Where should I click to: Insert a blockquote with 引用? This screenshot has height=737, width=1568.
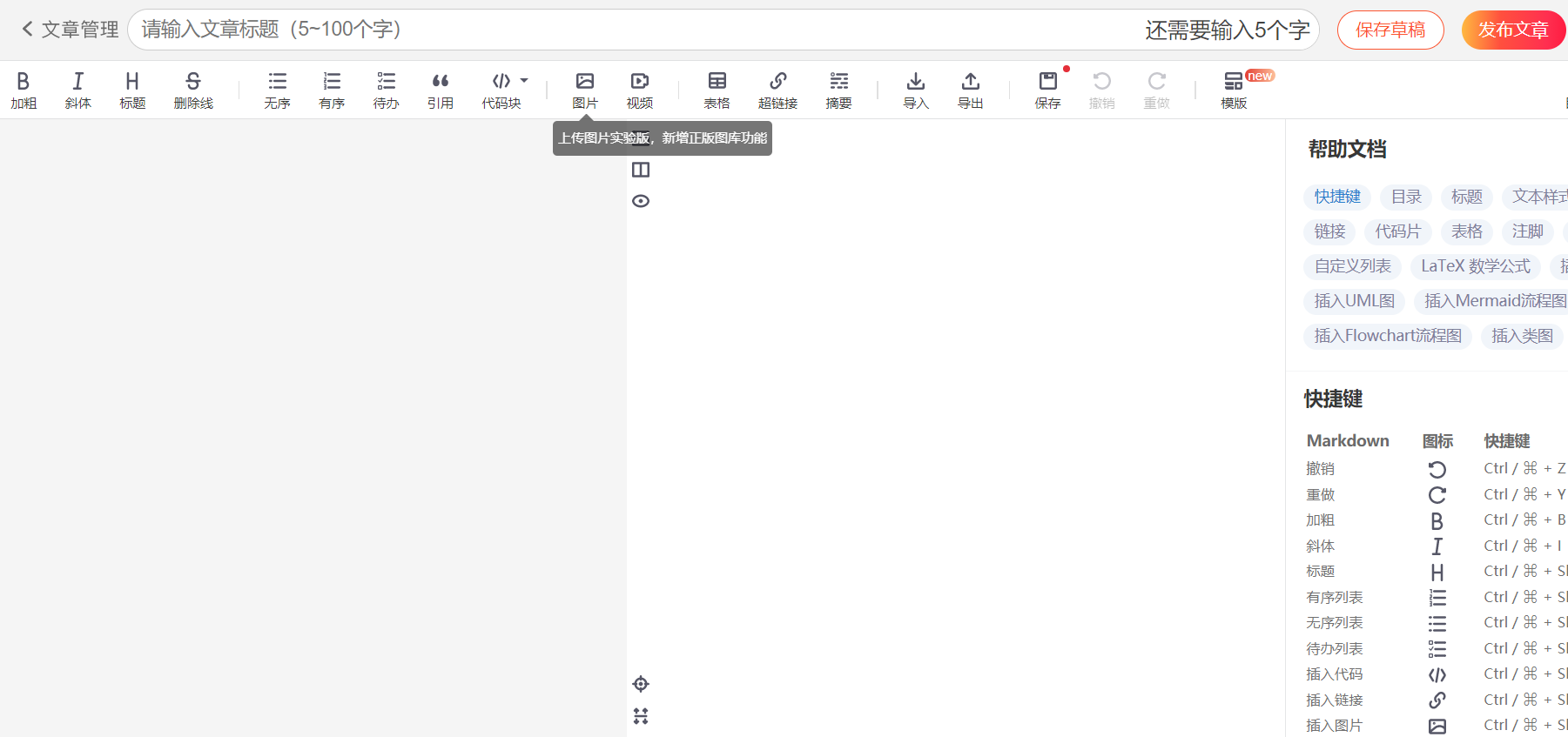441,90
